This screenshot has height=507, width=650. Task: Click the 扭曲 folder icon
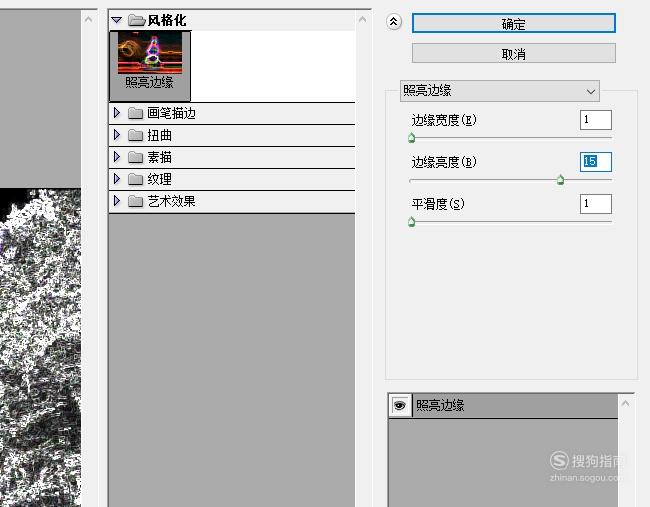(135, 135)
